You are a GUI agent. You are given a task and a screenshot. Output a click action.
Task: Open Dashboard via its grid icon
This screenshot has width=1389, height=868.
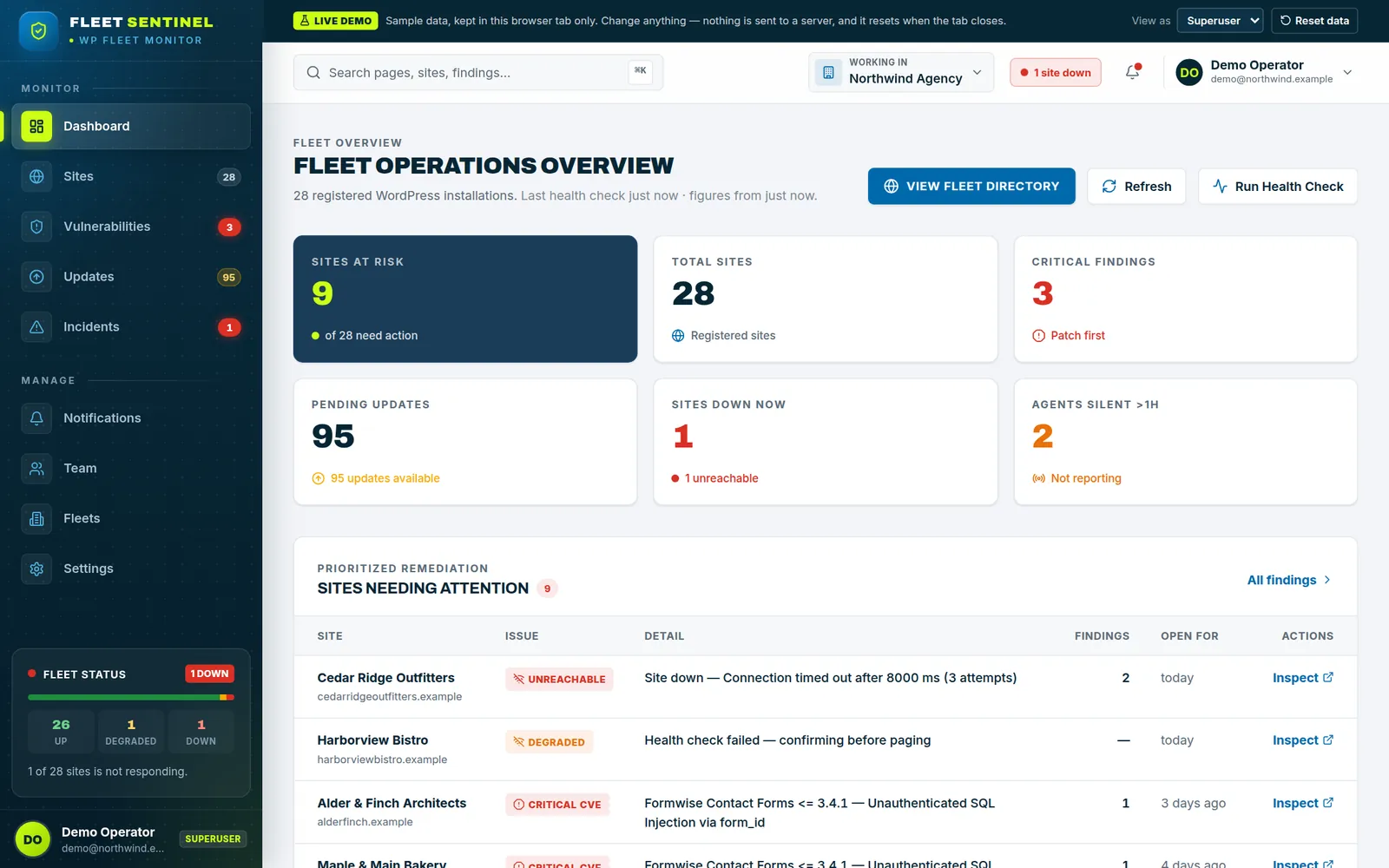coord(36,126)
